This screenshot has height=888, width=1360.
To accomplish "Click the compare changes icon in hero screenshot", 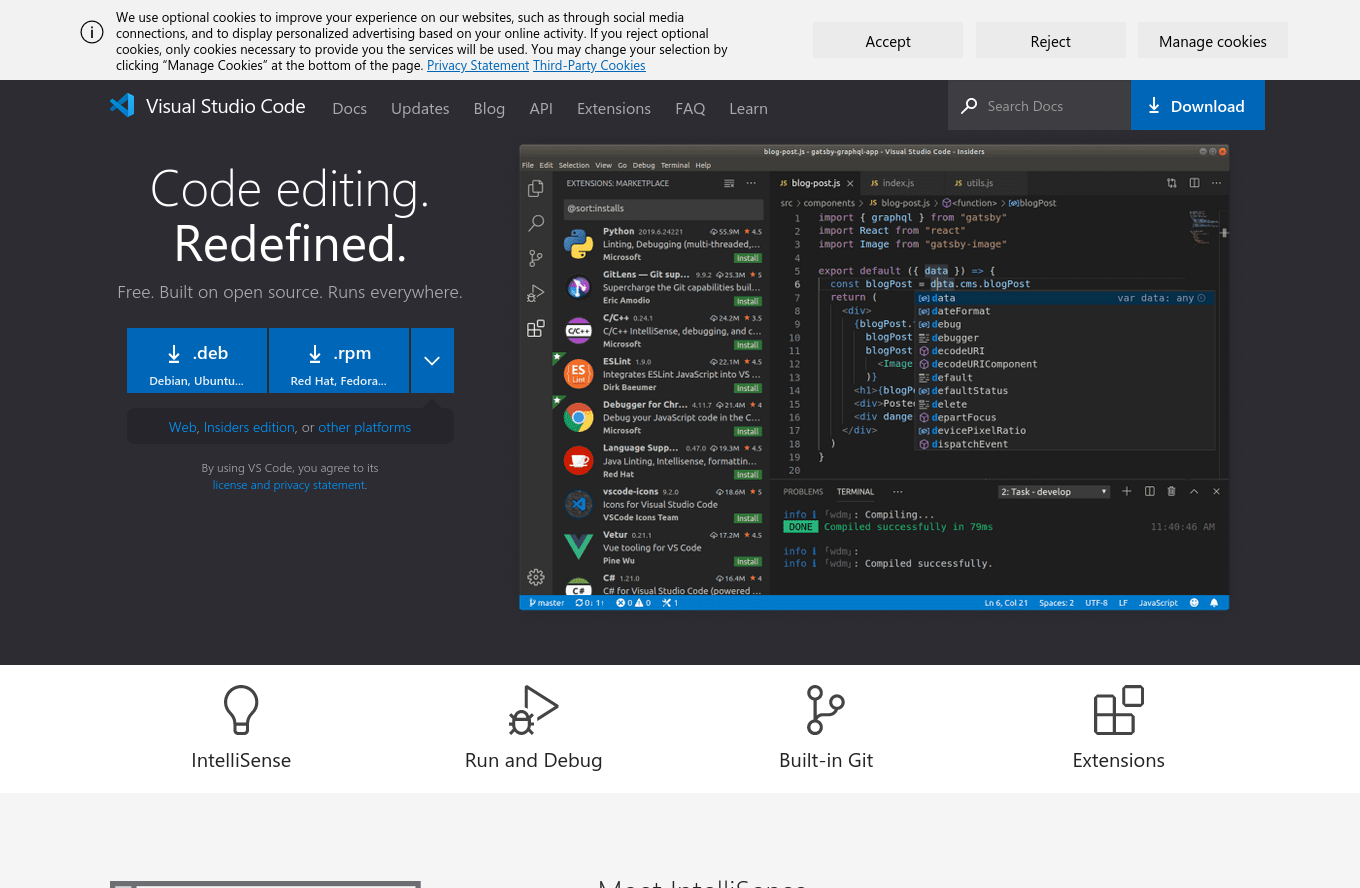I will pos(1172,183).
